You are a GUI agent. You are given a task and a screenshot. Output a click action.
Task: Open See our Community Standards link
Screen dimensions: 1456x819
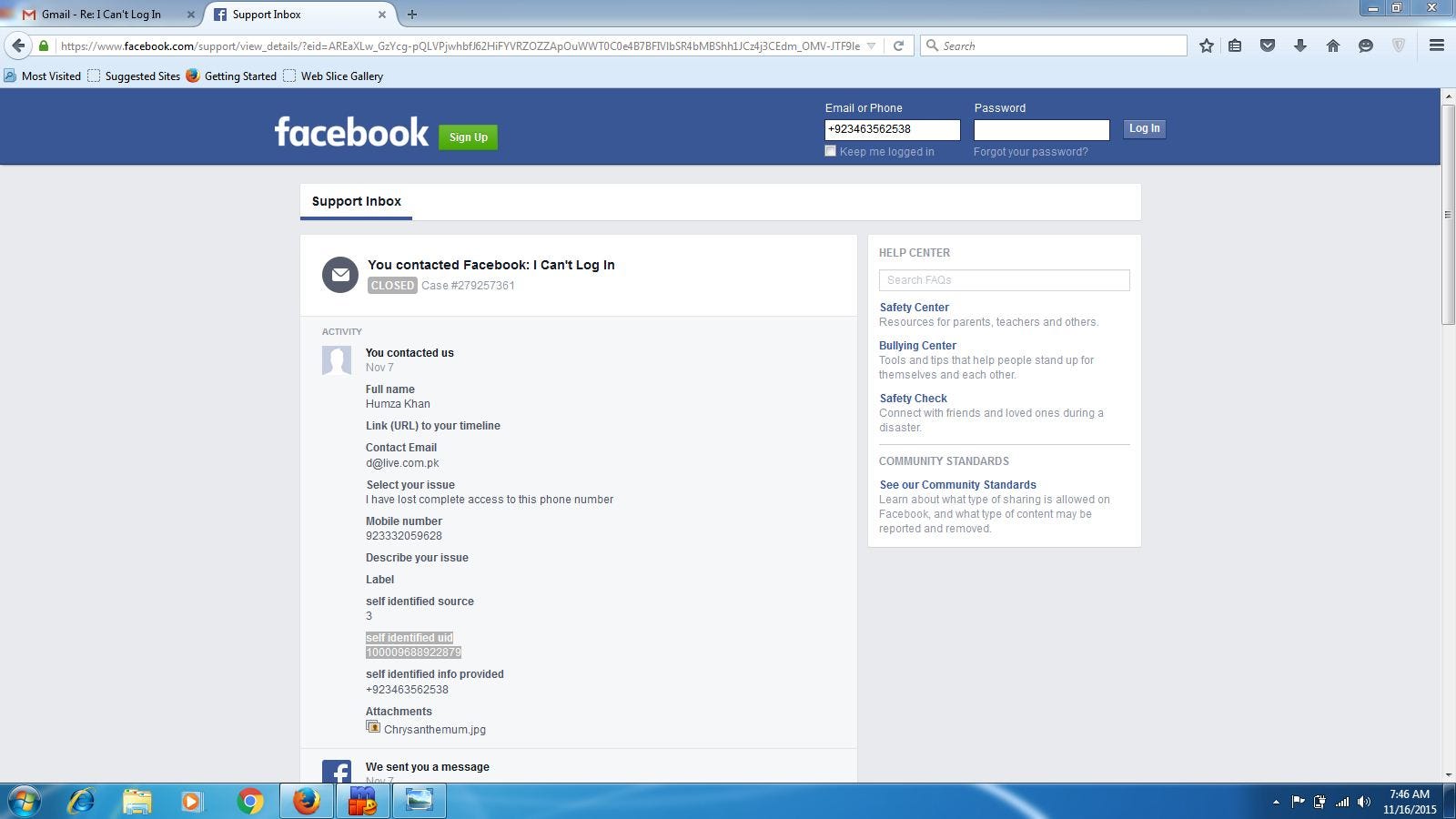(x=957, y=485)
